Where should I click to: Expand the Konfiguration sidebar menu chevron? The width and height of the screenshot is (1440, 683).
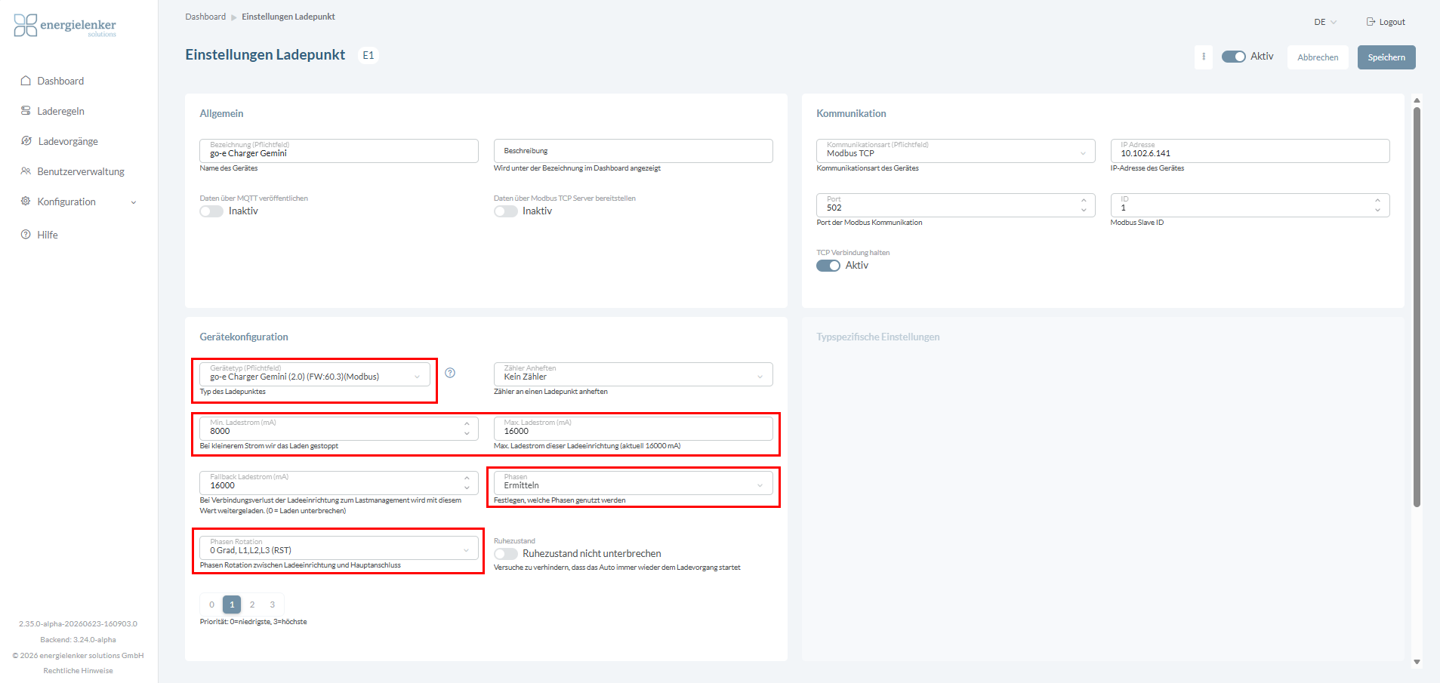click(134, 202)
